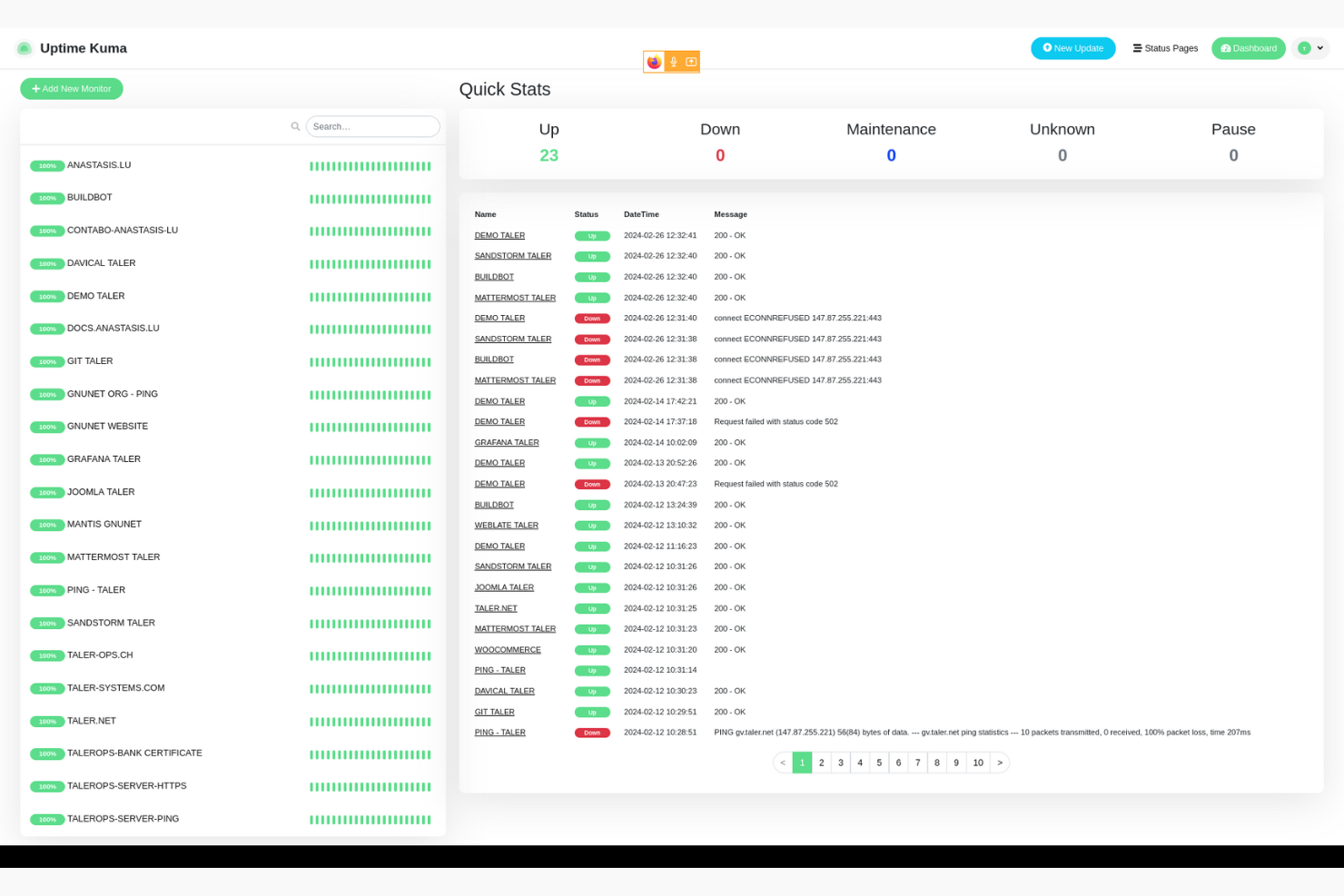Select TALEROPS-SERVER-PING monitor

[232, 819]
